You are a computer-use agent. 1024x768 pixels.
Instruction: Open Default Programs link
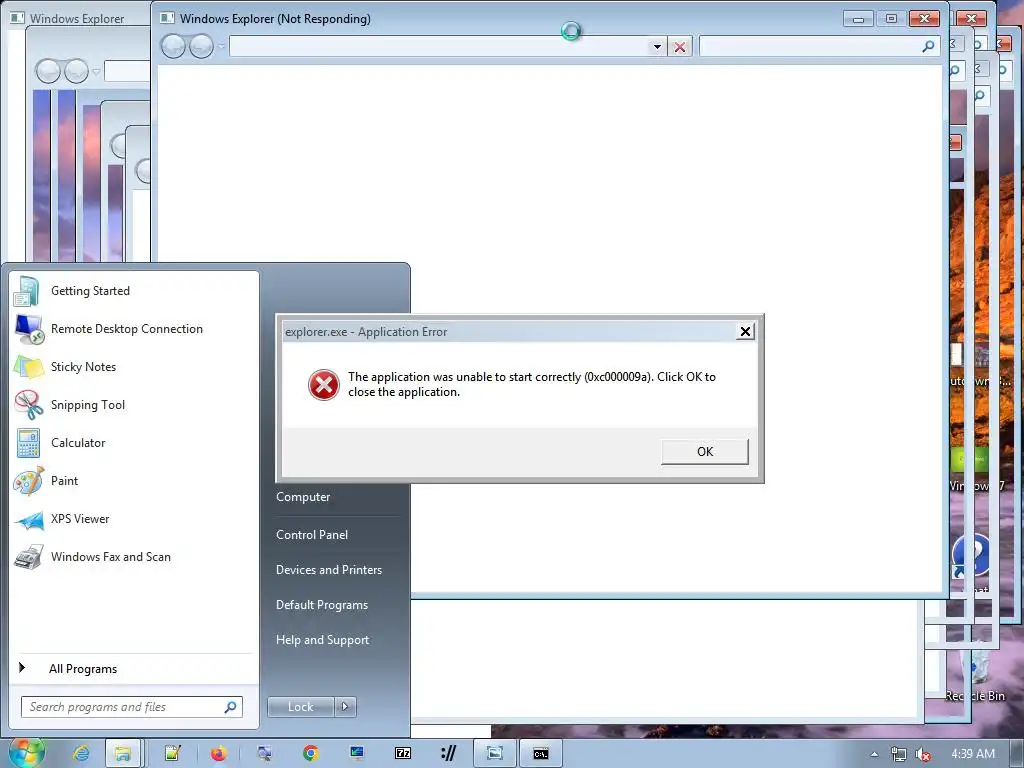pyautogui.click(x=321, y=605)
